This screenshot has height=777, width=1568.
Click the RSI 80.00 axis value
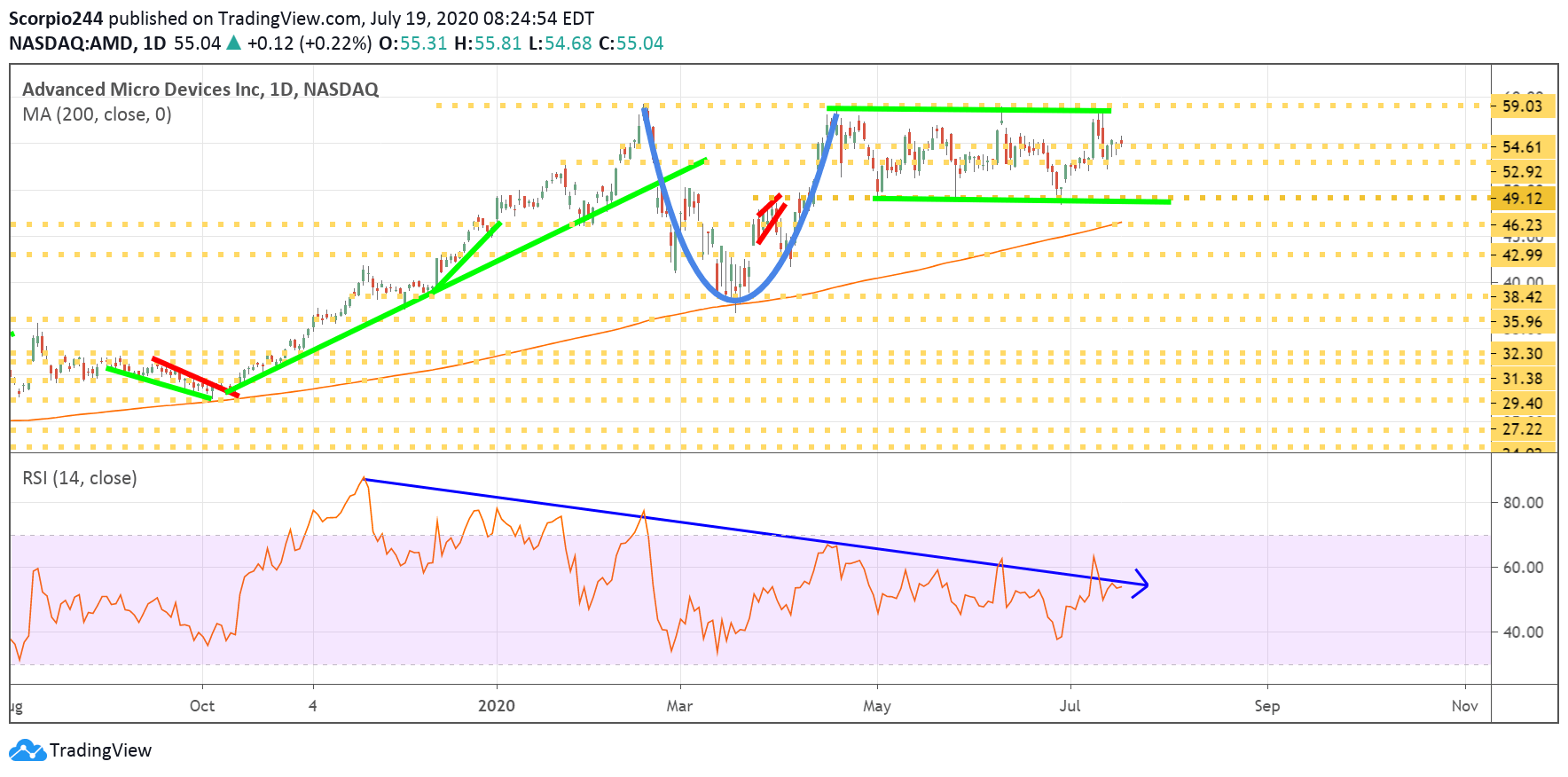pos(1523,503)
